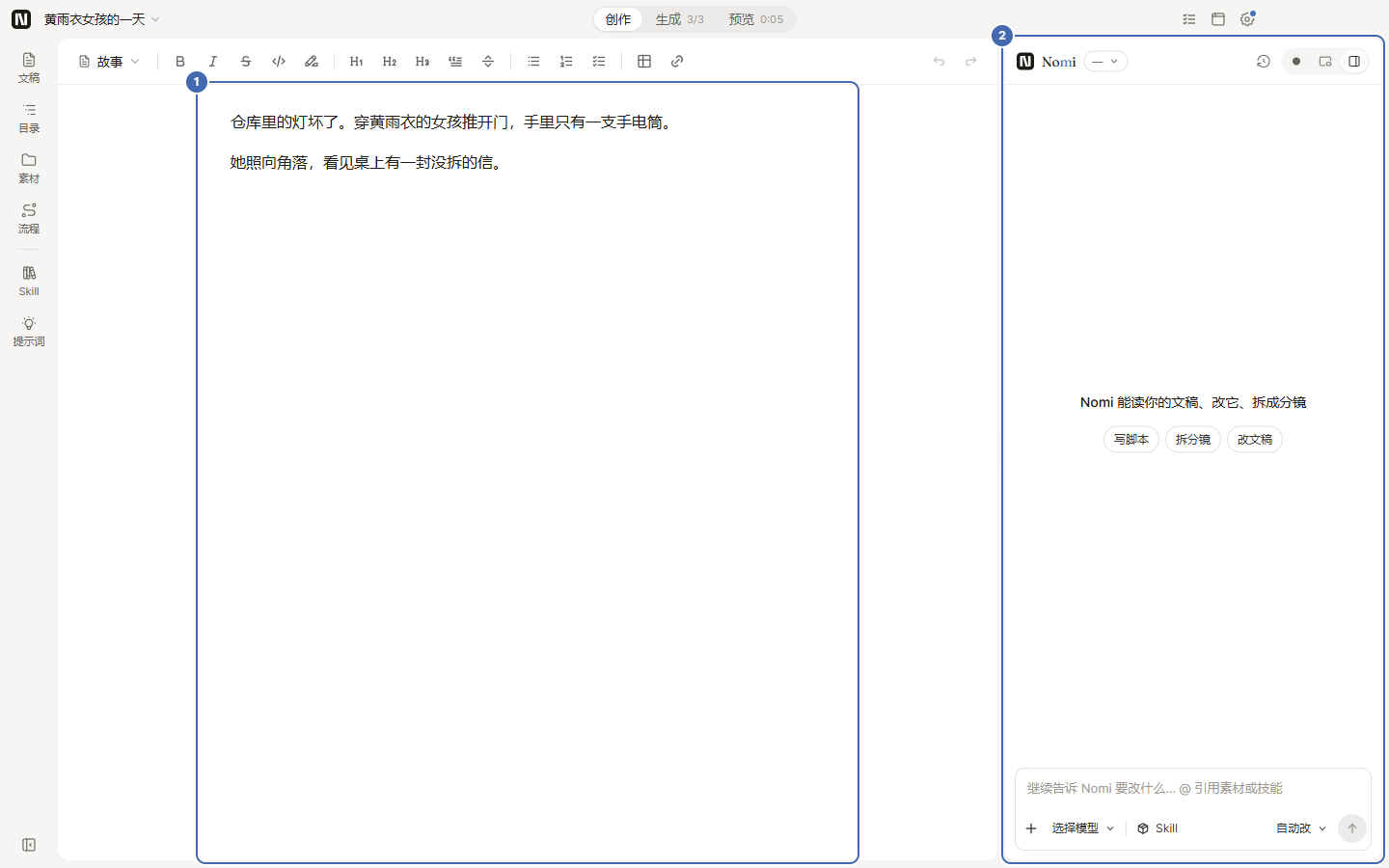Create a numbered list
This screenshot has height=868, width=1389.
tap(566, 62)
